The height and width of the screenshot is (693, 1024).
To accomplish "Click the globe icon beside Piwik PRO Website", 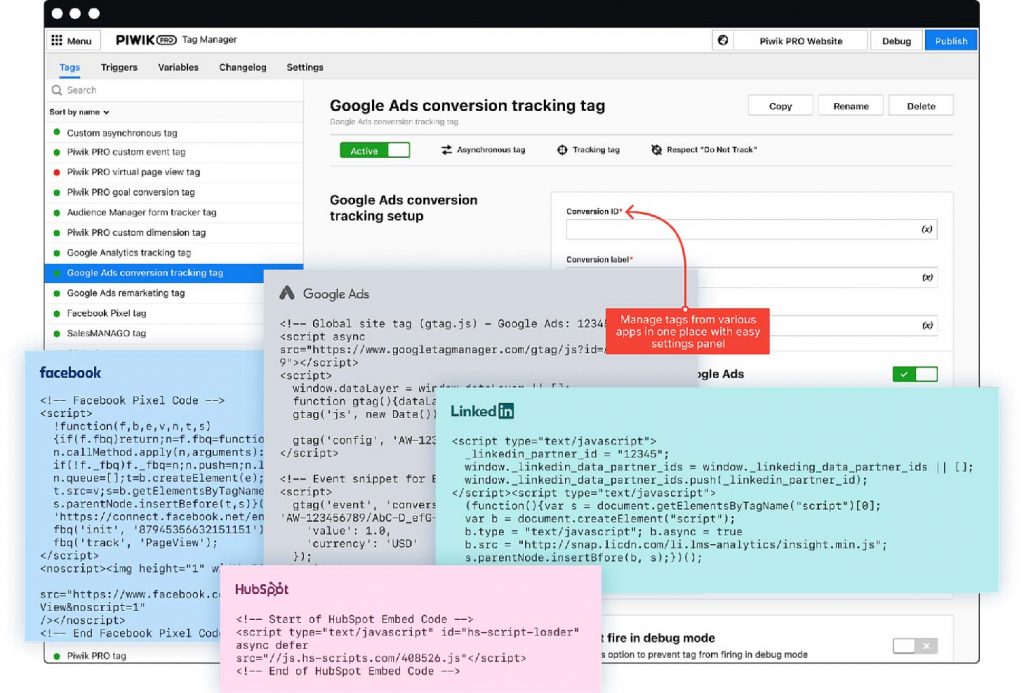I will 724,40.
